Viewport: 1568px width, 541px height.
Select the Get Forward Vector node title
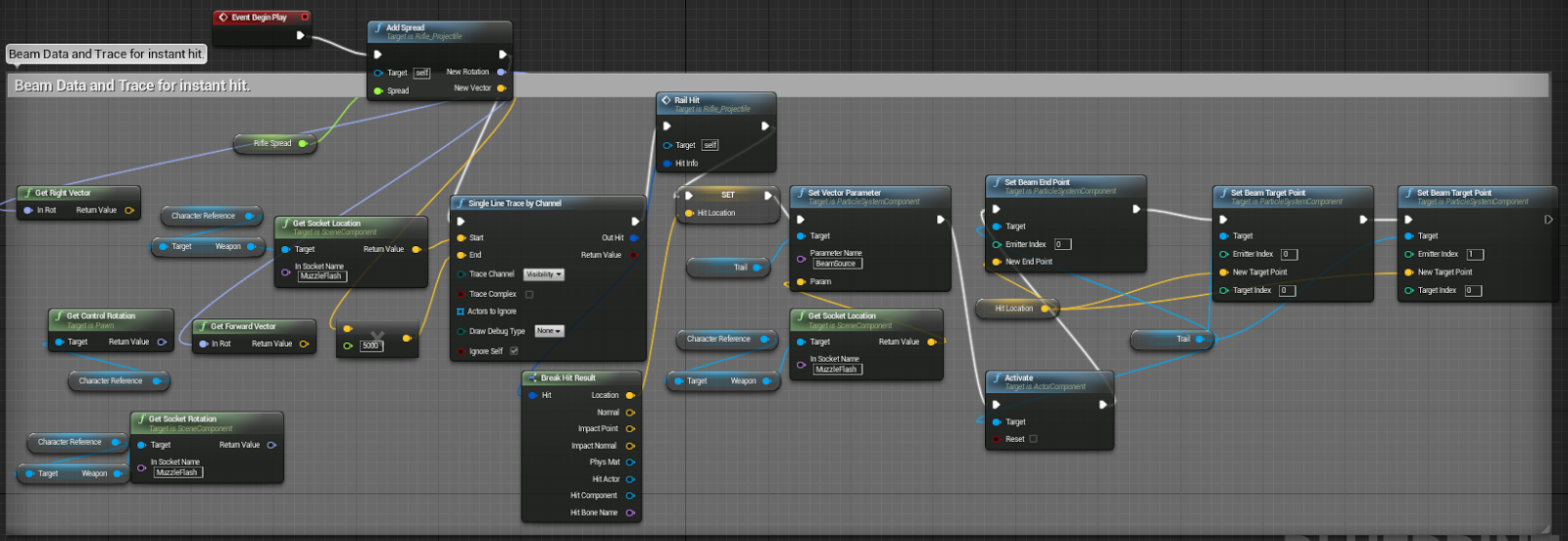pos(243,326)
